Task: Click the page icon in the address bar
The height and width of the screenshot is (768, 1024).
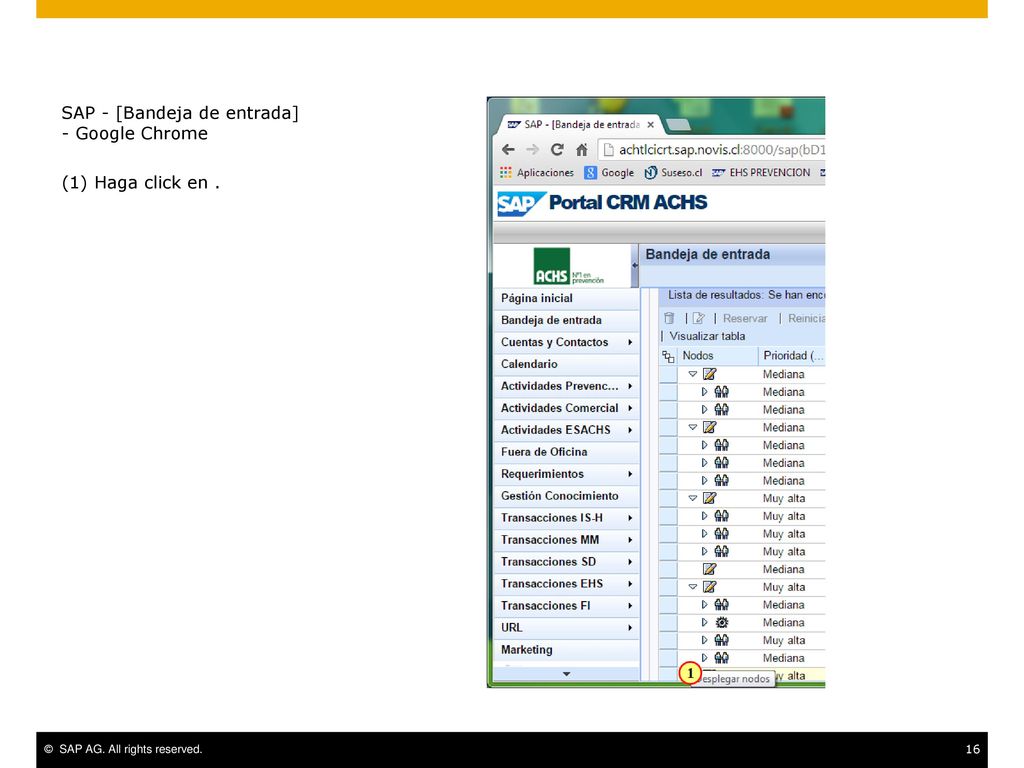Action: coord(608,150)
